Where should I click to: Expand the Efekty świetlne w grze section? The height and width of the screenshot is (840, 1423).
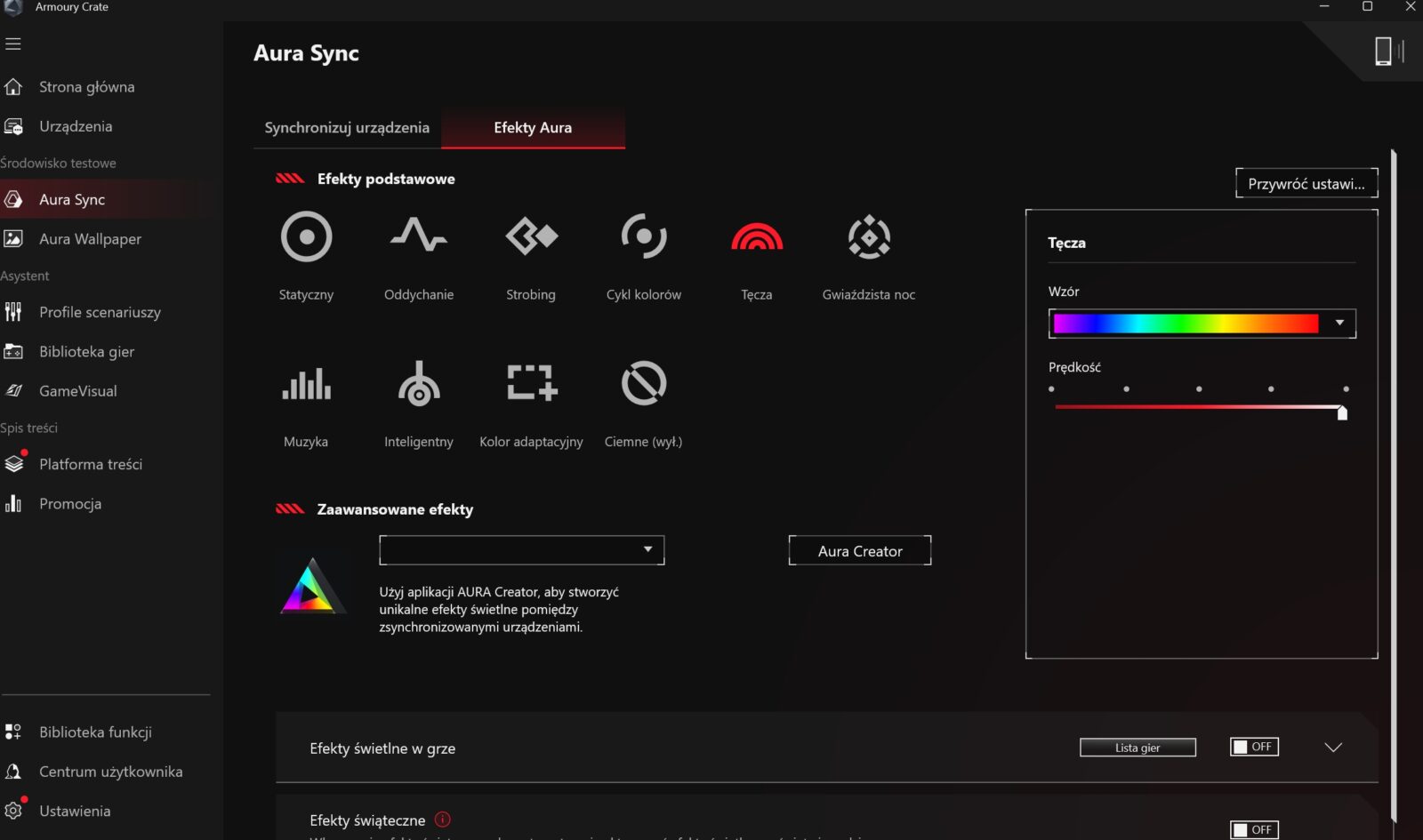(x=1332, y=748)
